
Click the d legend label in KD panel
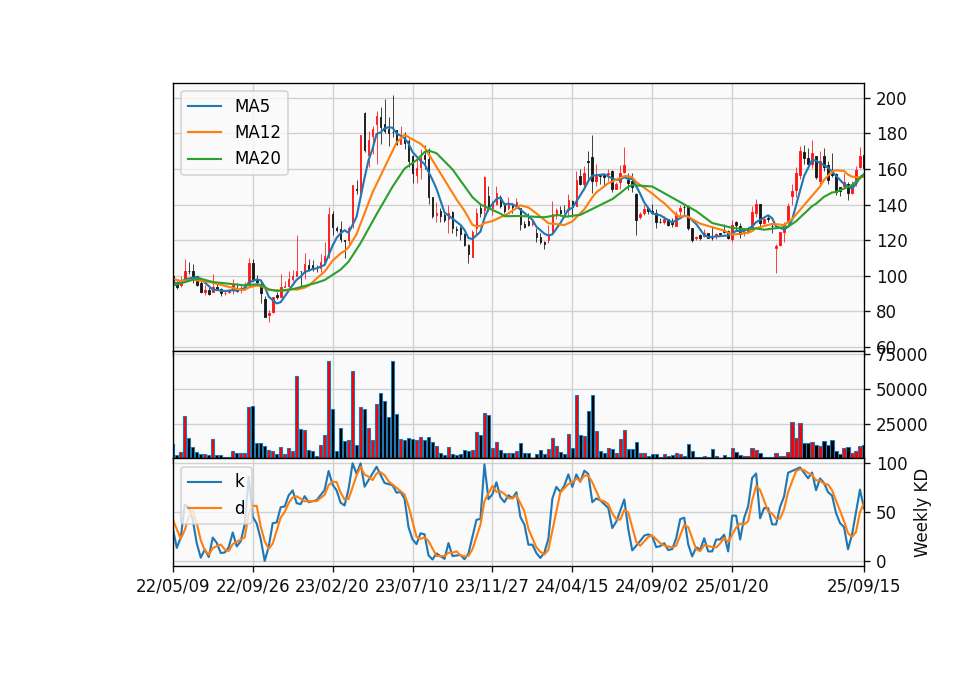tap(239, 508)
